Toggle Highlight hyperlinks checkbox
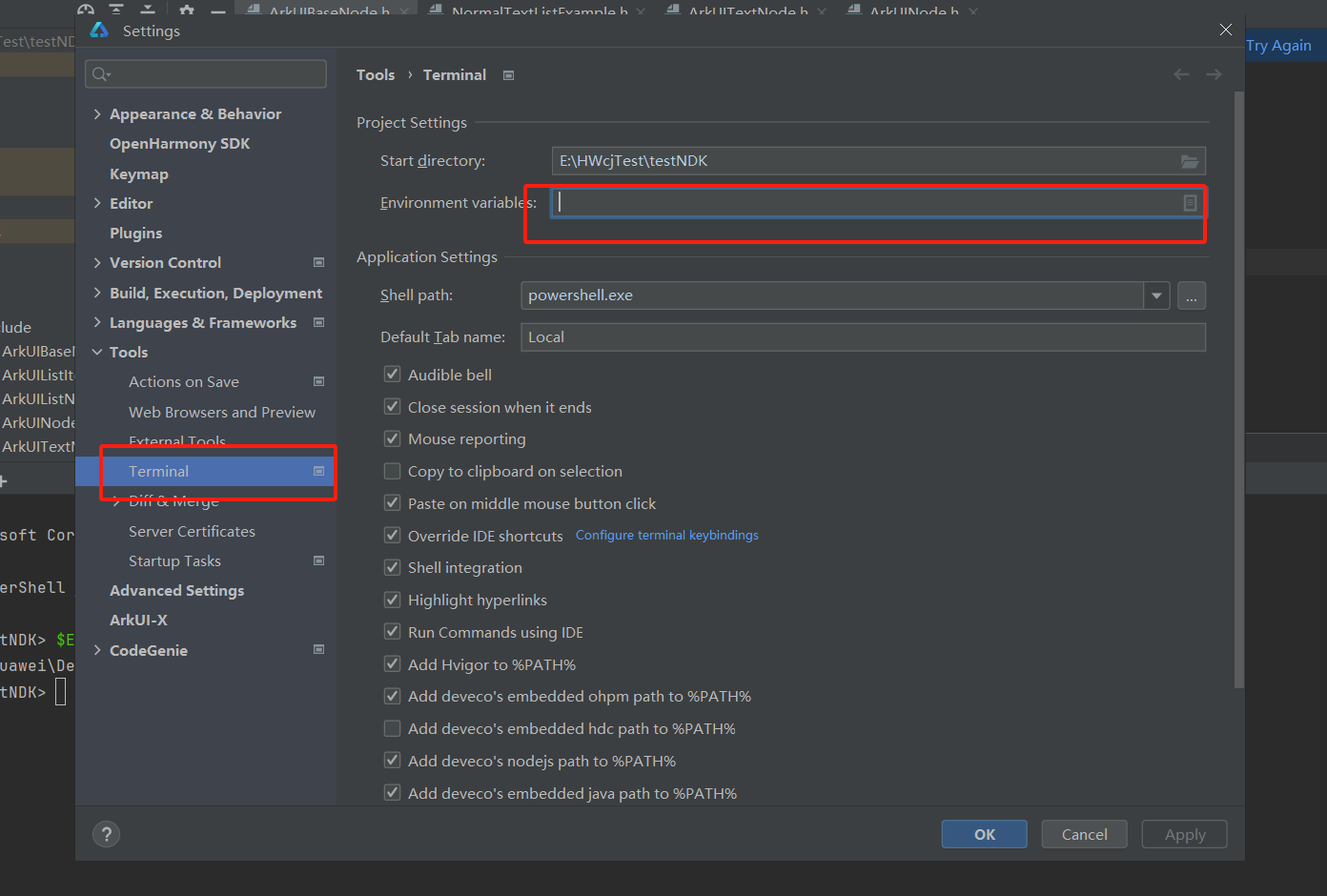 tap(392, 600)
